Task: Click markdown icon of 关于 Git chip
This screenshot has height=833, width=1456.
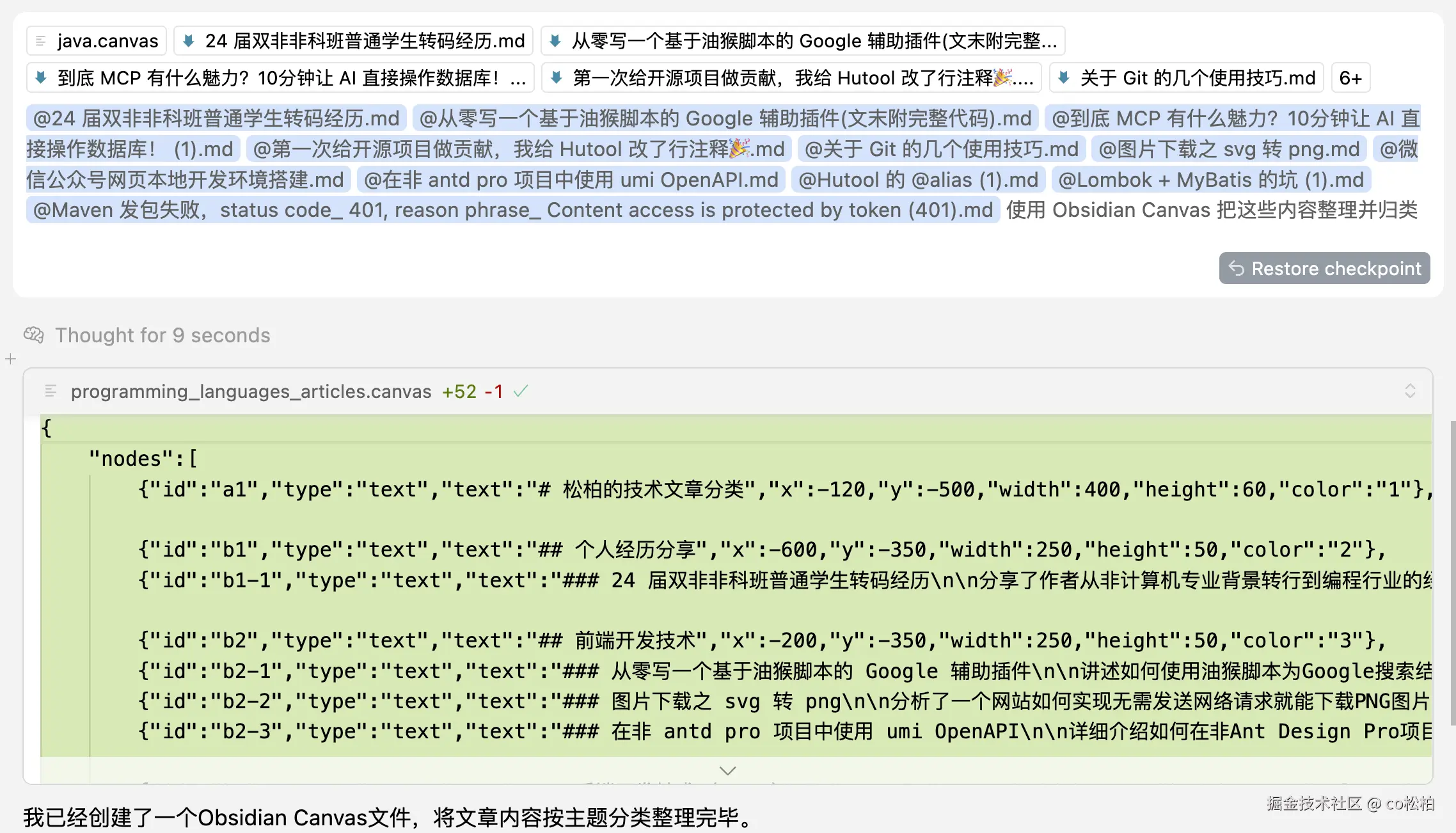Action: point(1064,78)
